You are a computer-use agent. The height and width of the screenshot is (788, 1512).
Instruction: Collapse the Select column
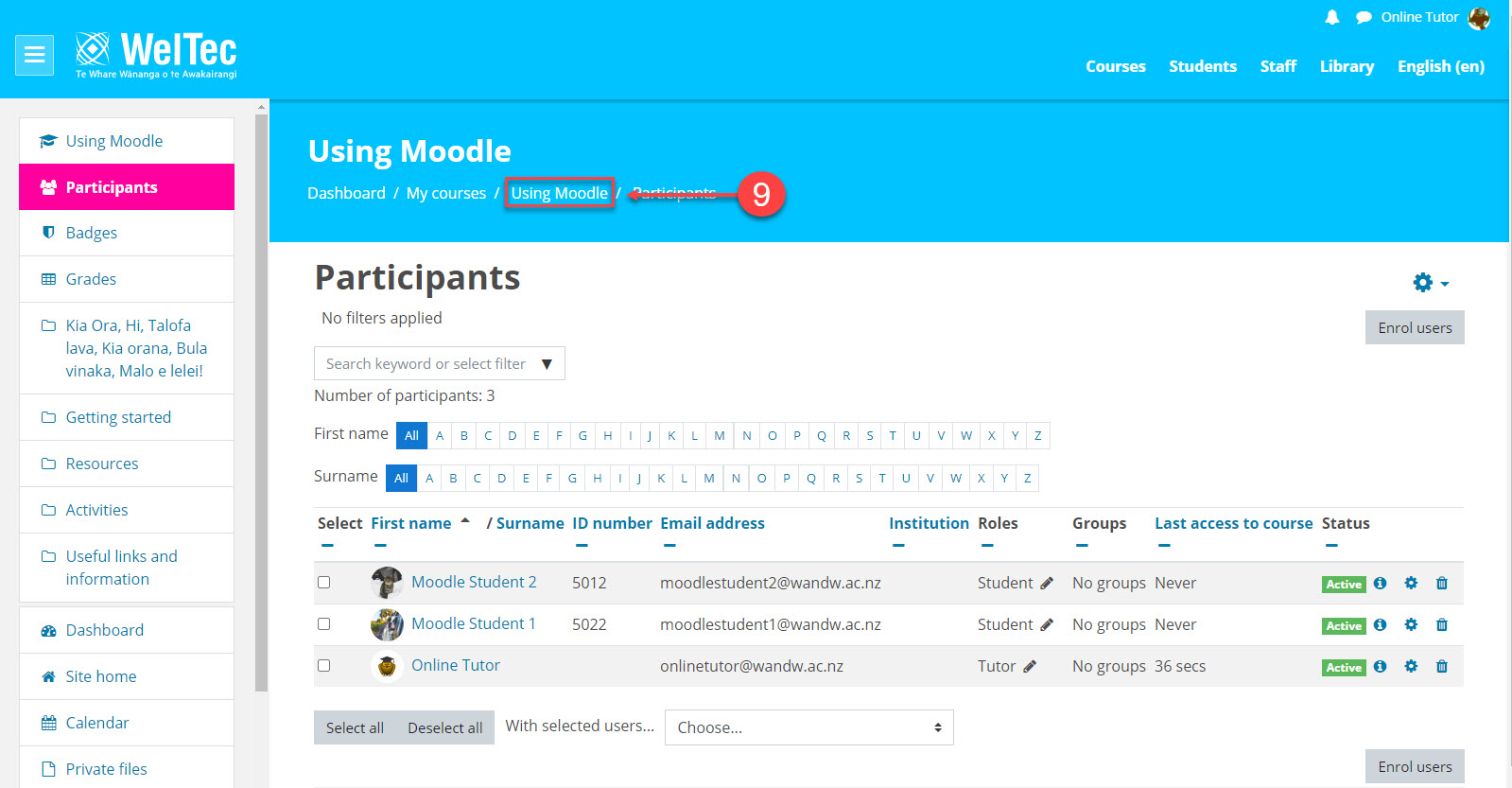pos(327,546)
